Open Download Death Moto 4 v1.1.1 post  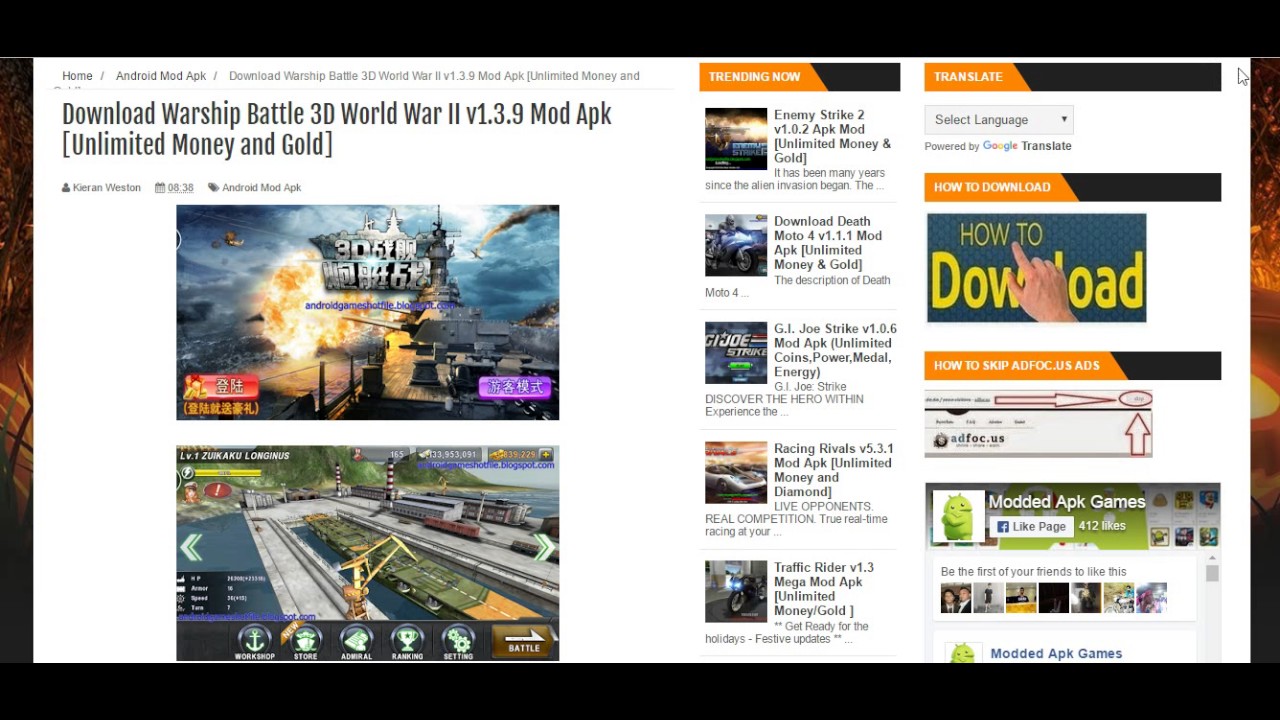click(x=828, y=243)
